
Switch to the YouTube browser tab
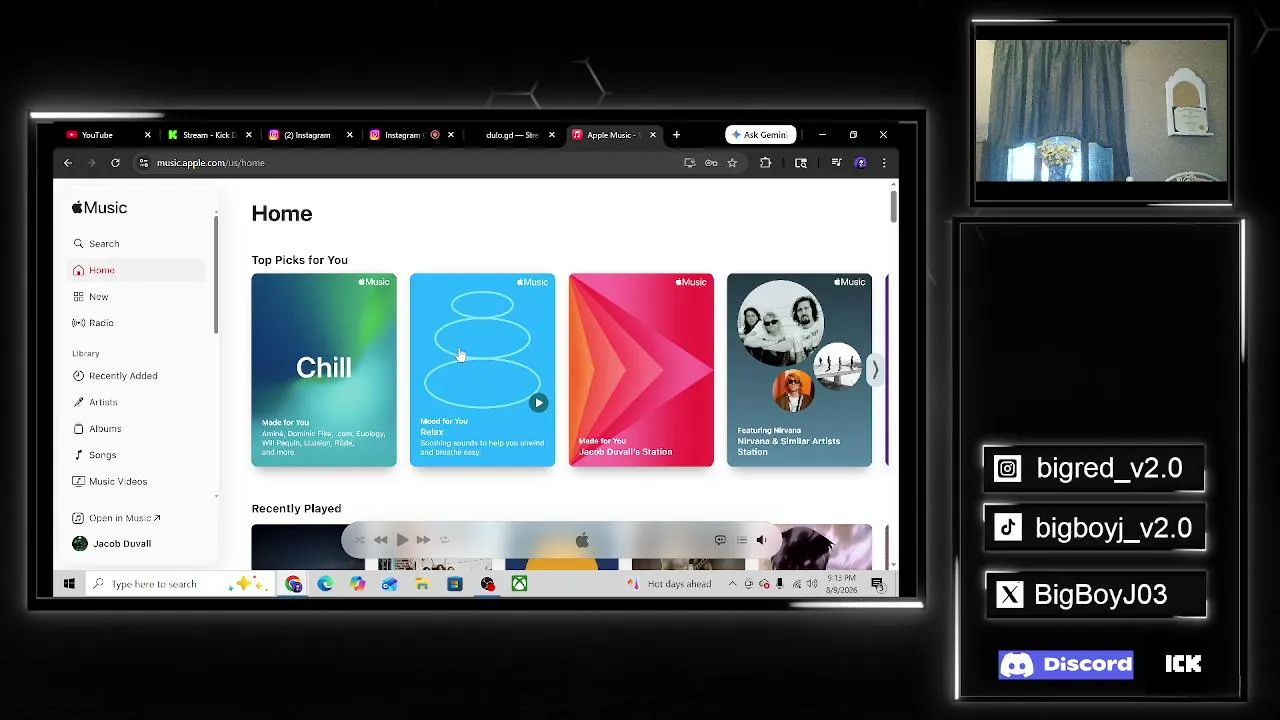pyautogui.click(x=98, y=135)
